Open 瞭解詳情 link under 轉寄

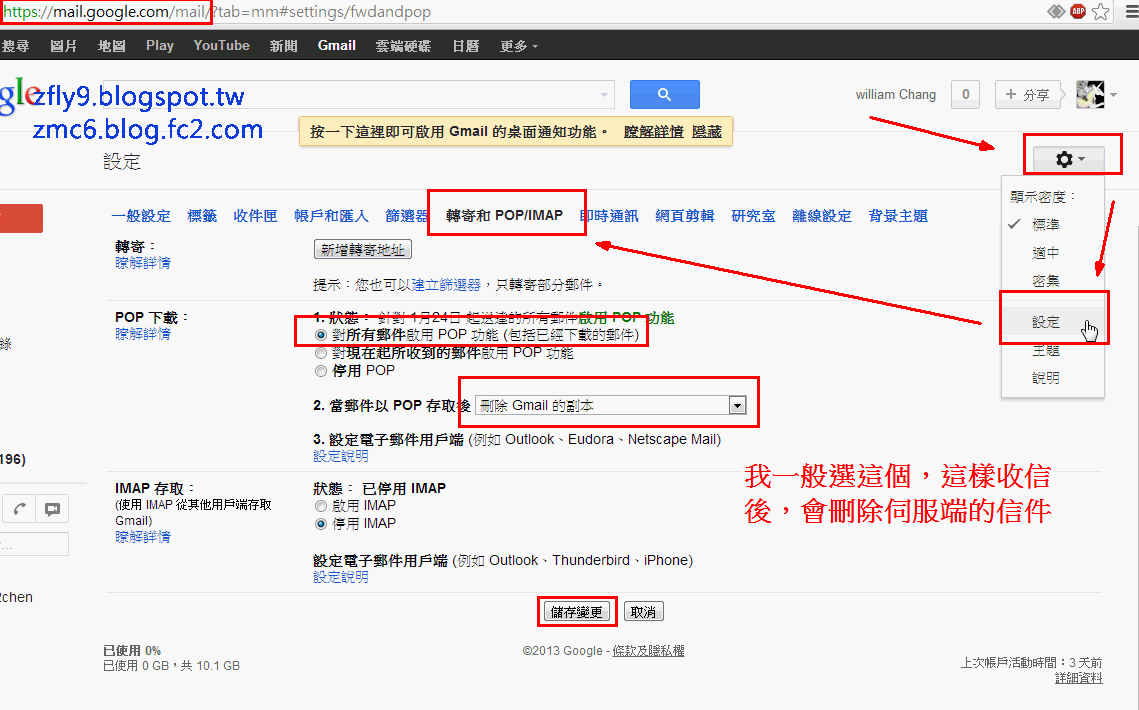[143, 263]
